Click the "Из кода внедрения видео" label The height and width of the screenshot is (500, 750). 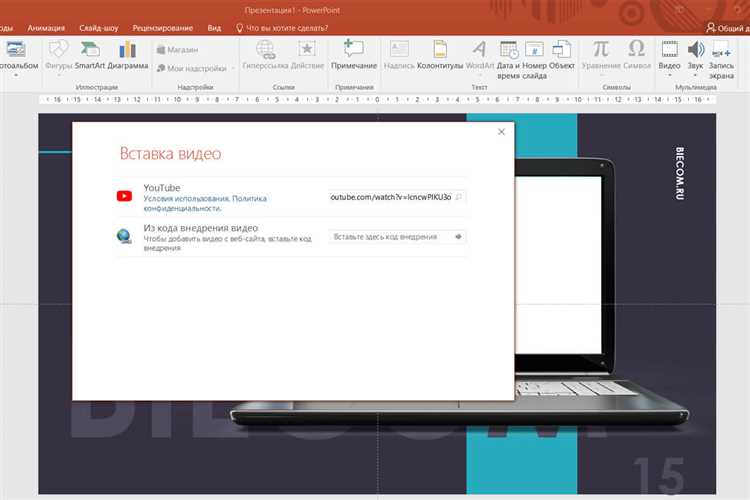click(200, 228)
